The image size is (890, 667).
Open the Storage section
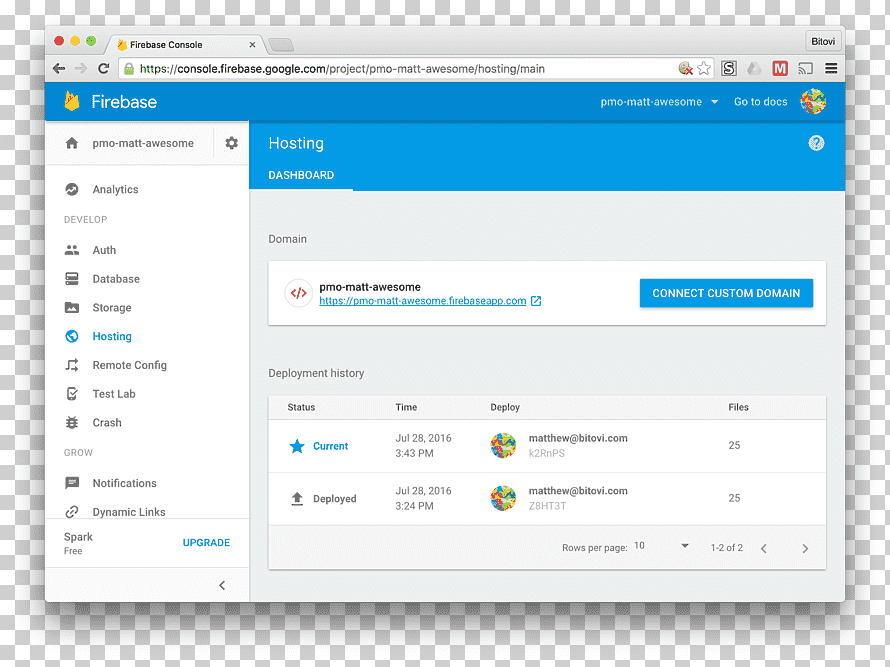pos(112,308)
